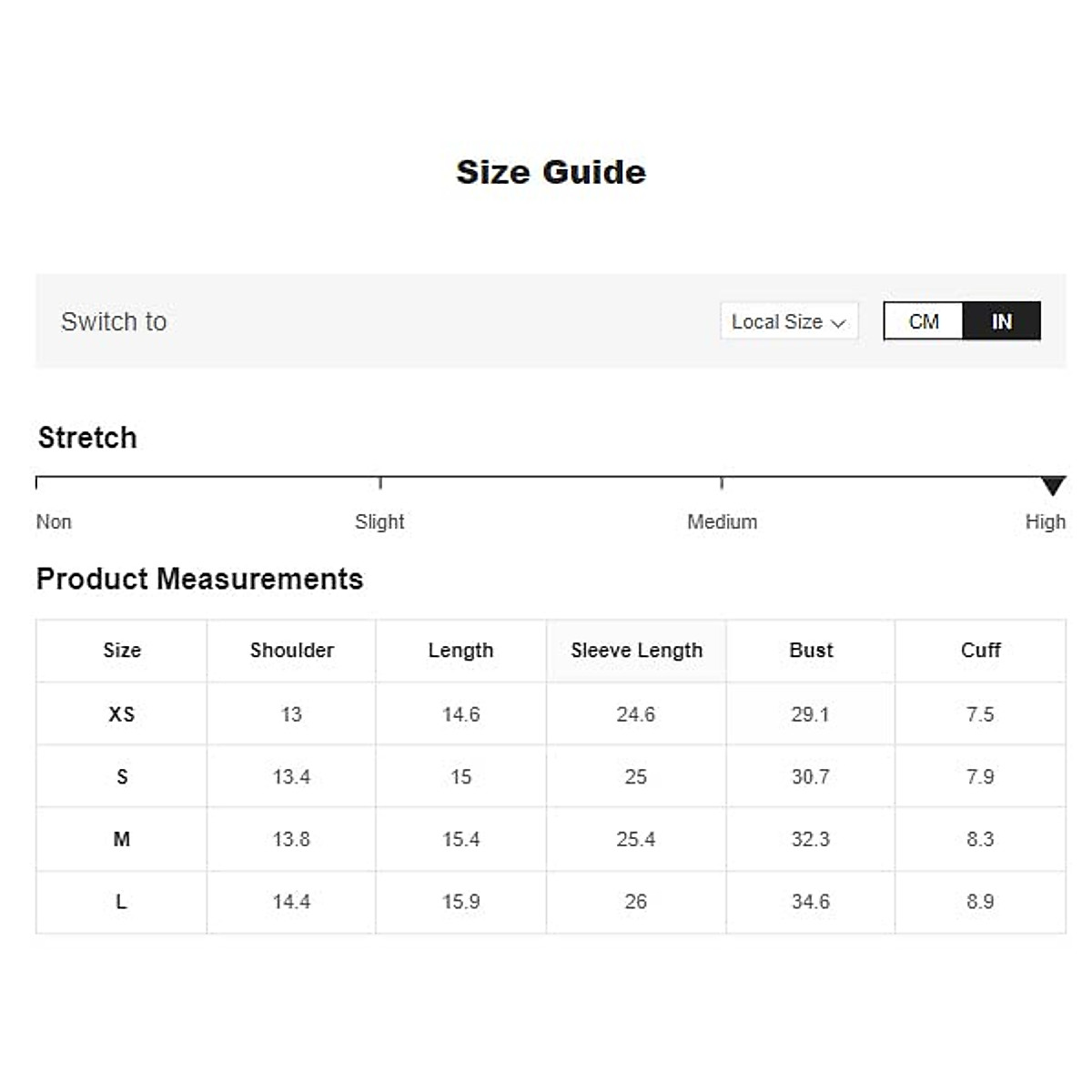Click the High stretch triangle marker

1053,485
